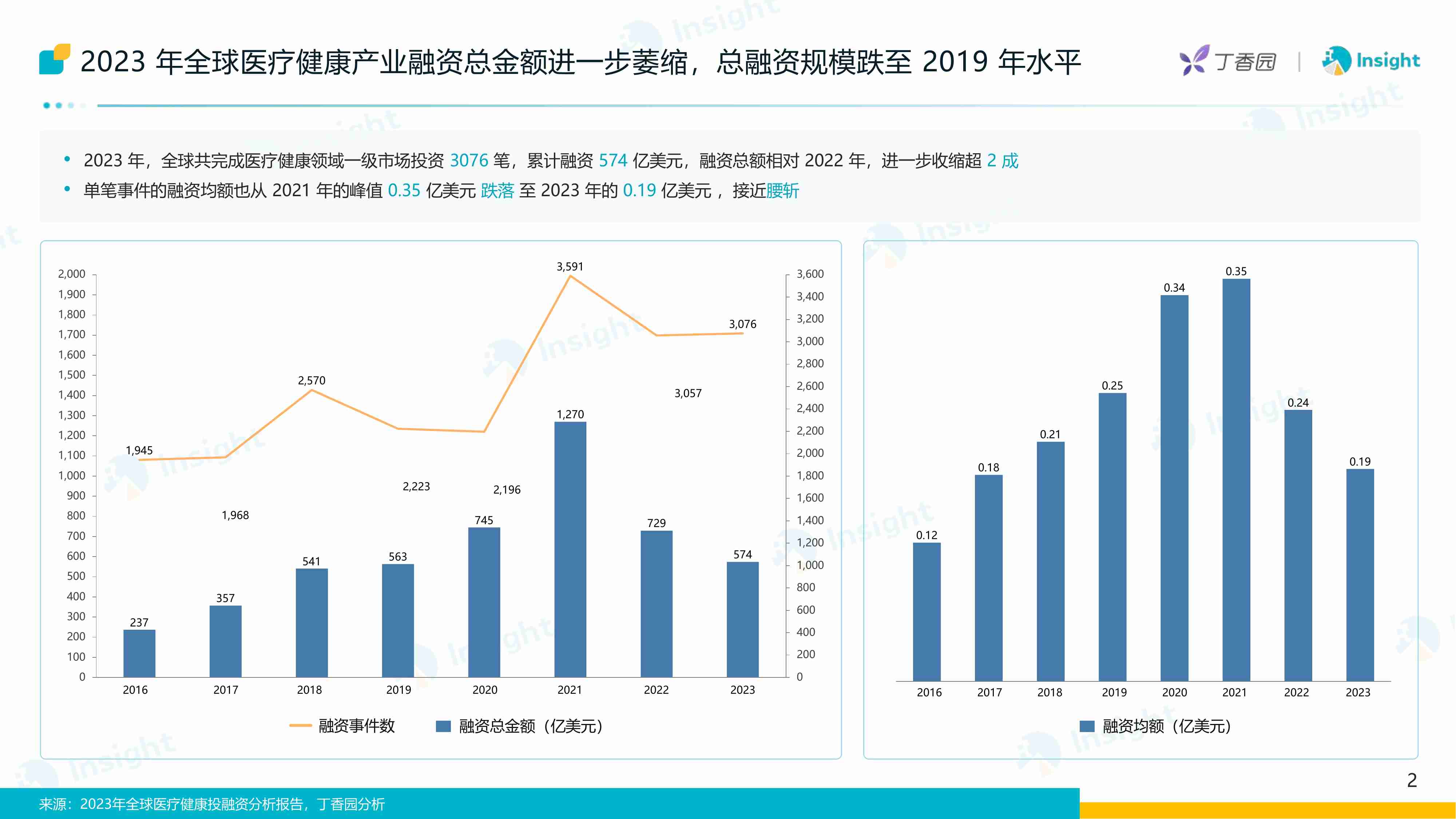This screenshot has height=819, width=1456.
Task: Click the 2016 x-axis label in left chart
Action: click(x=135, y=690)
